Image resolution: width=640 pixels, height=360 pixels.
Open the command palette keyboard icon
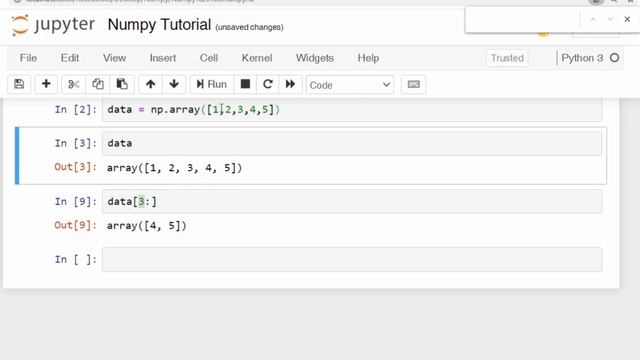[x=413, y=84]
